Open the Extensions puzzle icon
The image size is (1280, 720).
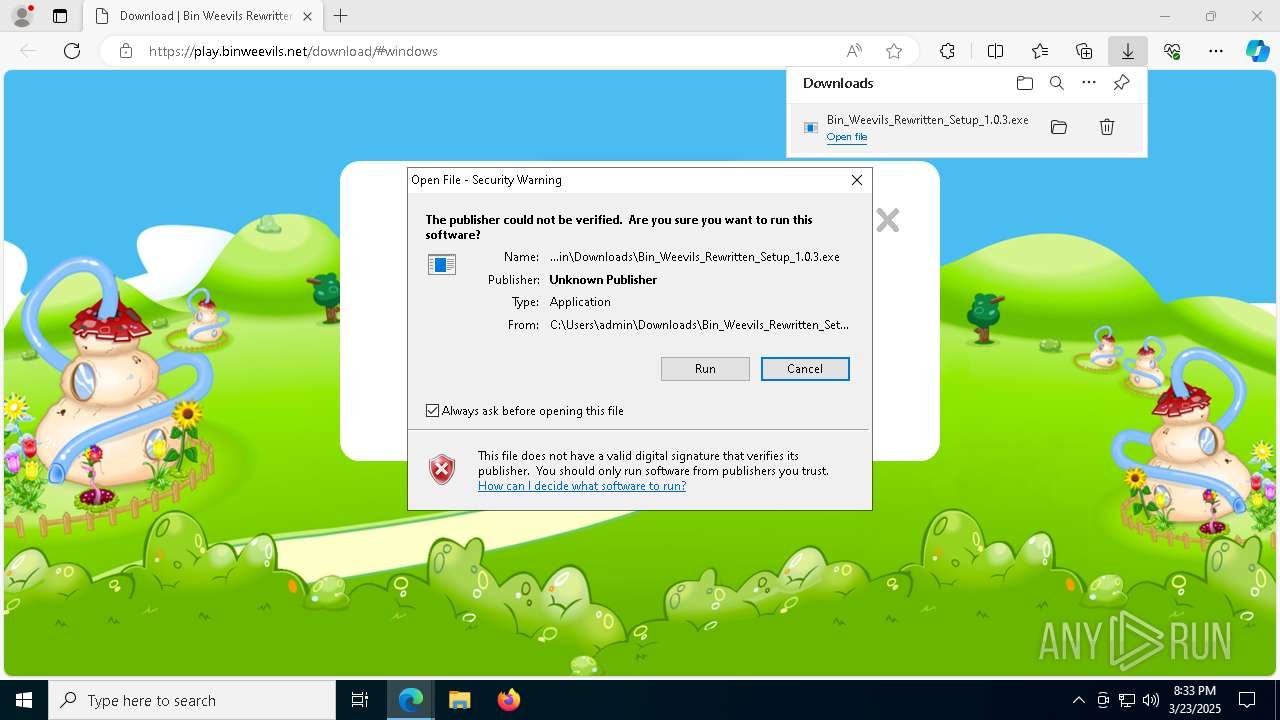(x=947, y=51)
